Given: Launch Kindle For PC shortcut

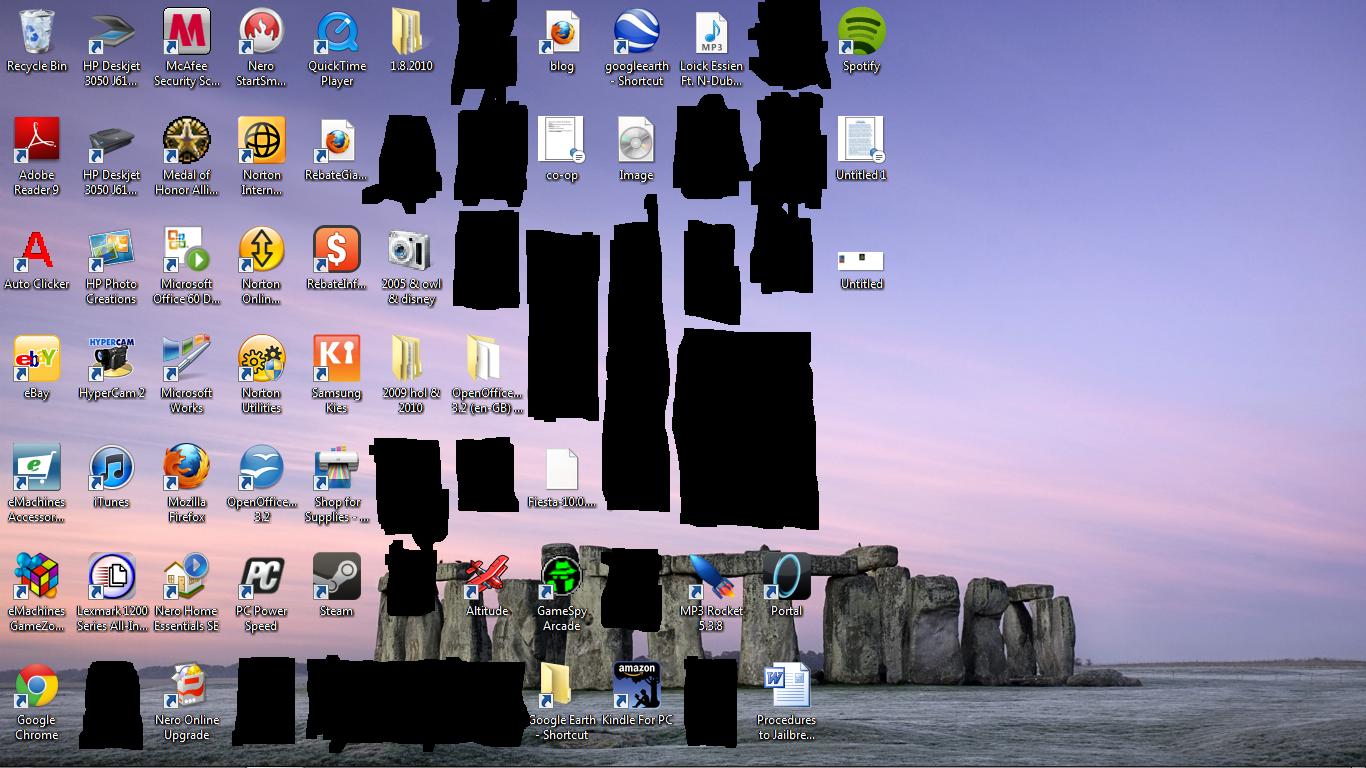Looking at the screenshot, I should 637,686.
